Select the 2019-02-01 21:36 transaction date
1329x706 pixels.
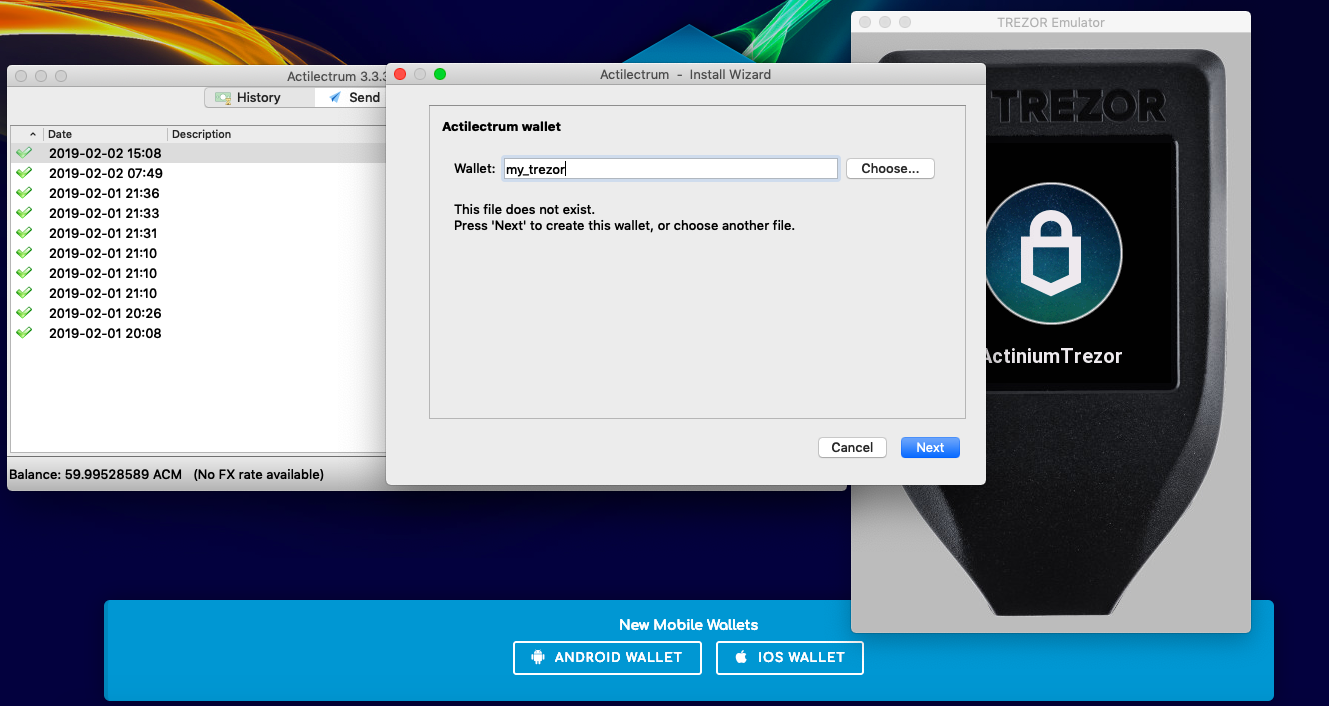coord(104,193)
